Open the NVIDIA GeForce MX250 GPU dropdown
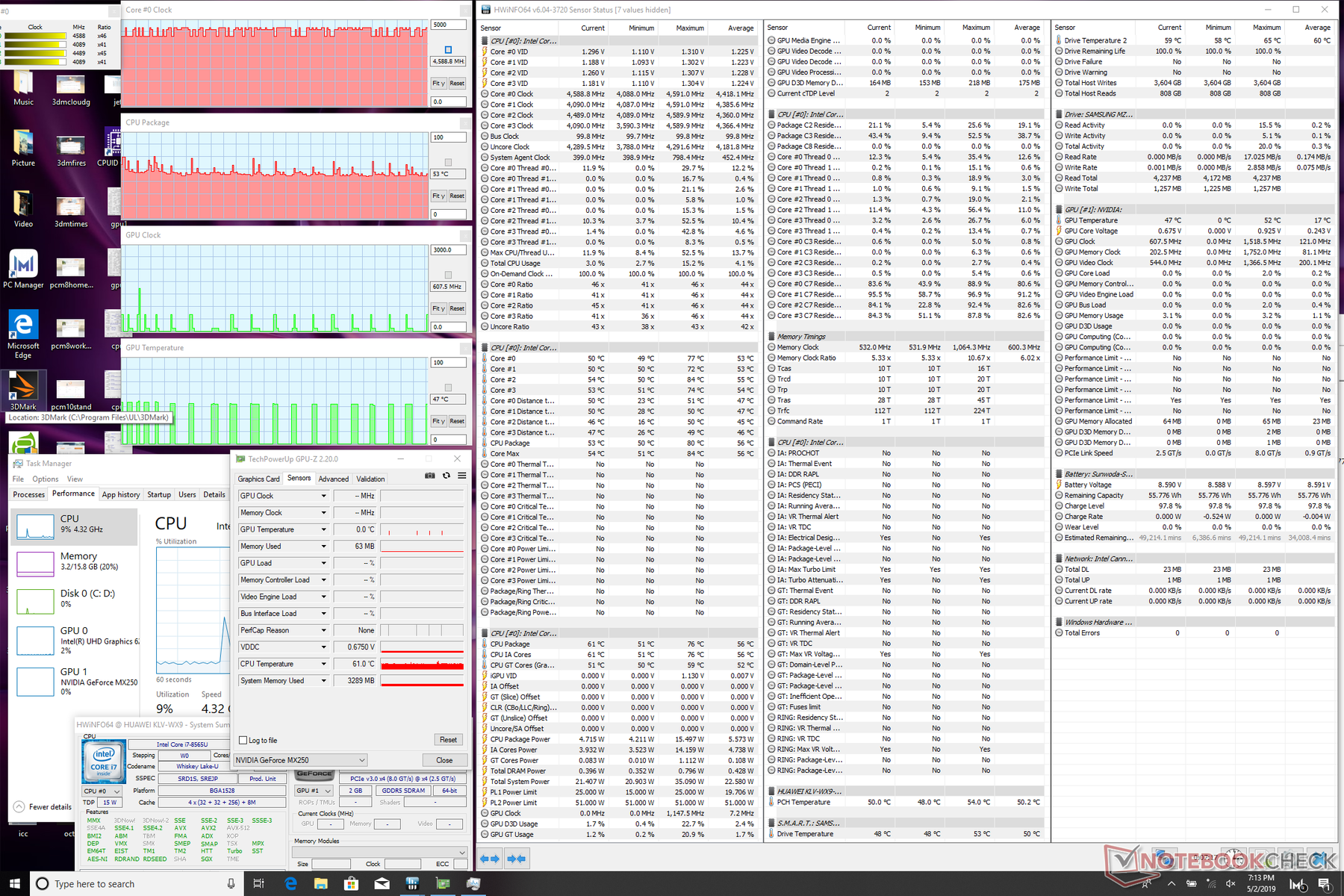 point(300,760)
